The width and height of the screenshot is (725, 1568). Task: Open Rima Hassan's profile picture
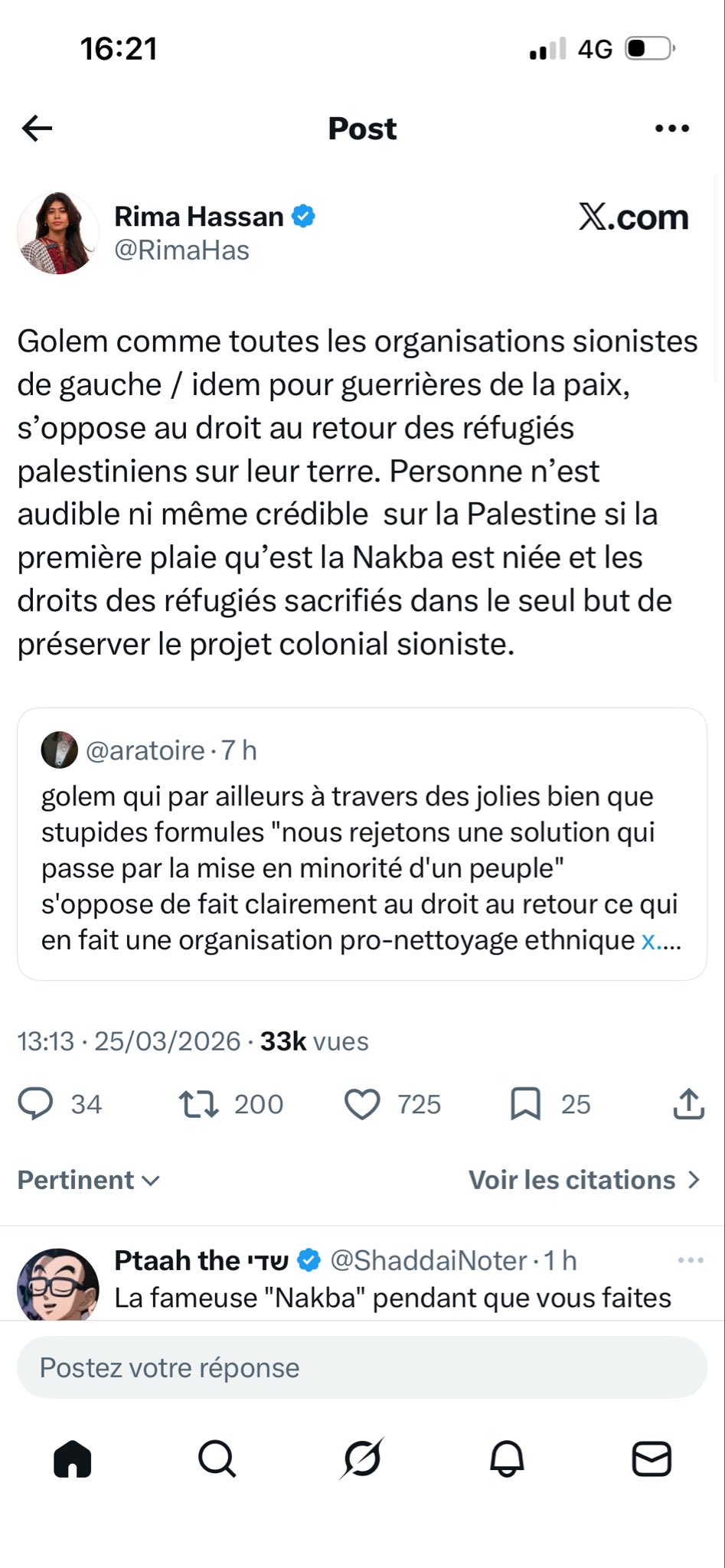click(58, 234)
